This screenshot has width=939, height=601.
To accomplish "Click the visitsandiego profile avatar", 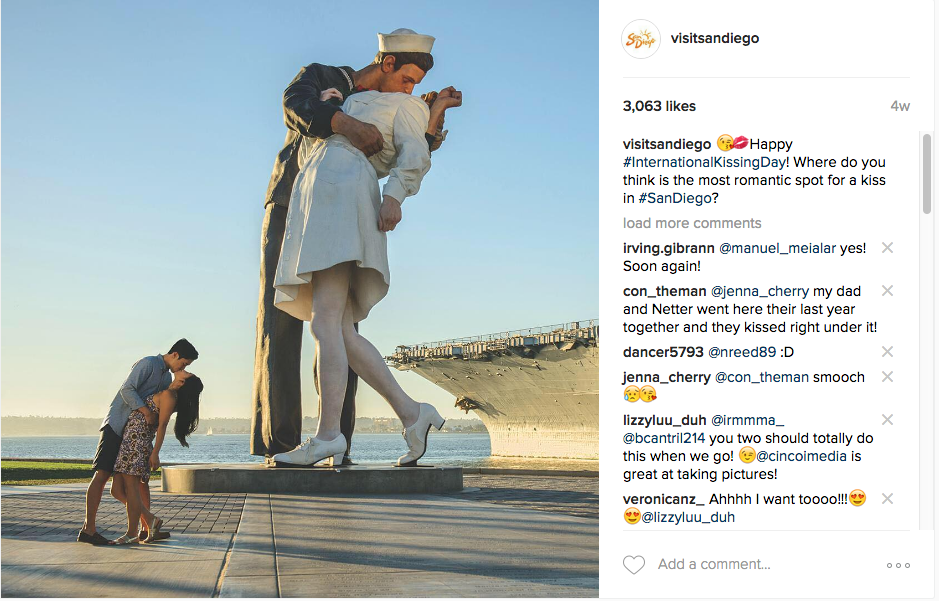I will coord(641,39).
